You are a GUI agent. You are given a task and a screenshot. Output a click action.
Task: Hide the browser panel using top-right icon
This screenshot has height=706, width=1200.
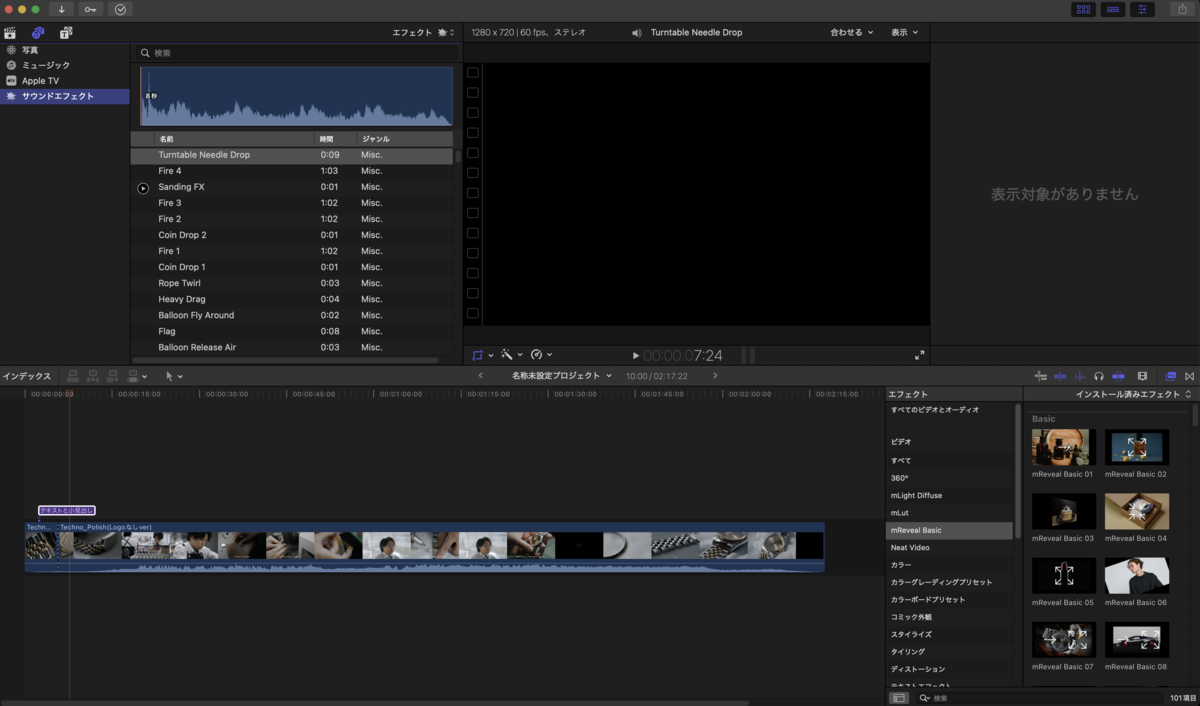[1083, 9]
